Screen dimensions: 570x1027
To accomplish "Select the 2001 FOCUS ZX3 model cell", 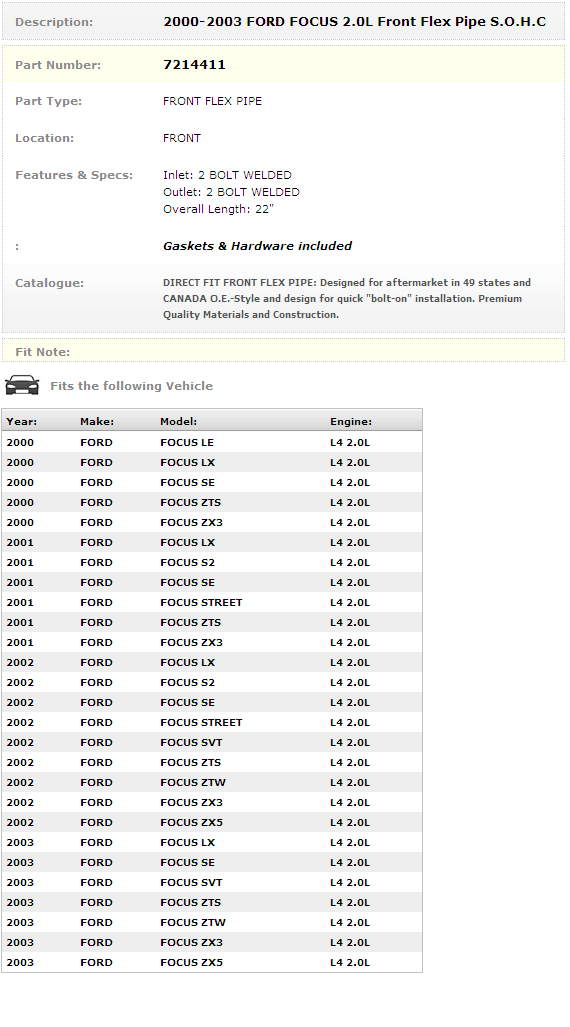I will pyautogui.click(x=191, y=642).
